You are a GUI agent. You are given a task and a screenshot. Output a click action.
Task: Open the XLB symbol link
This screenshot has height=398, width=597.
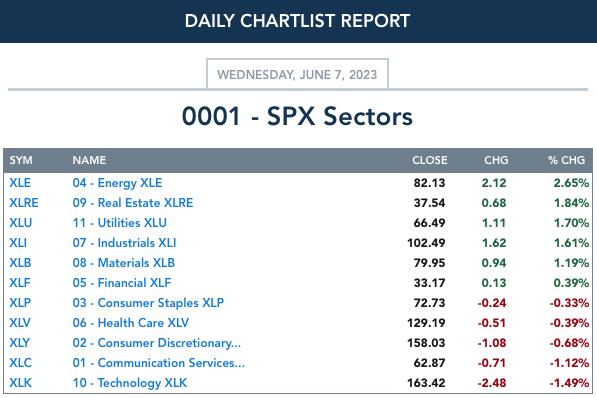click(x=20, y=263)
